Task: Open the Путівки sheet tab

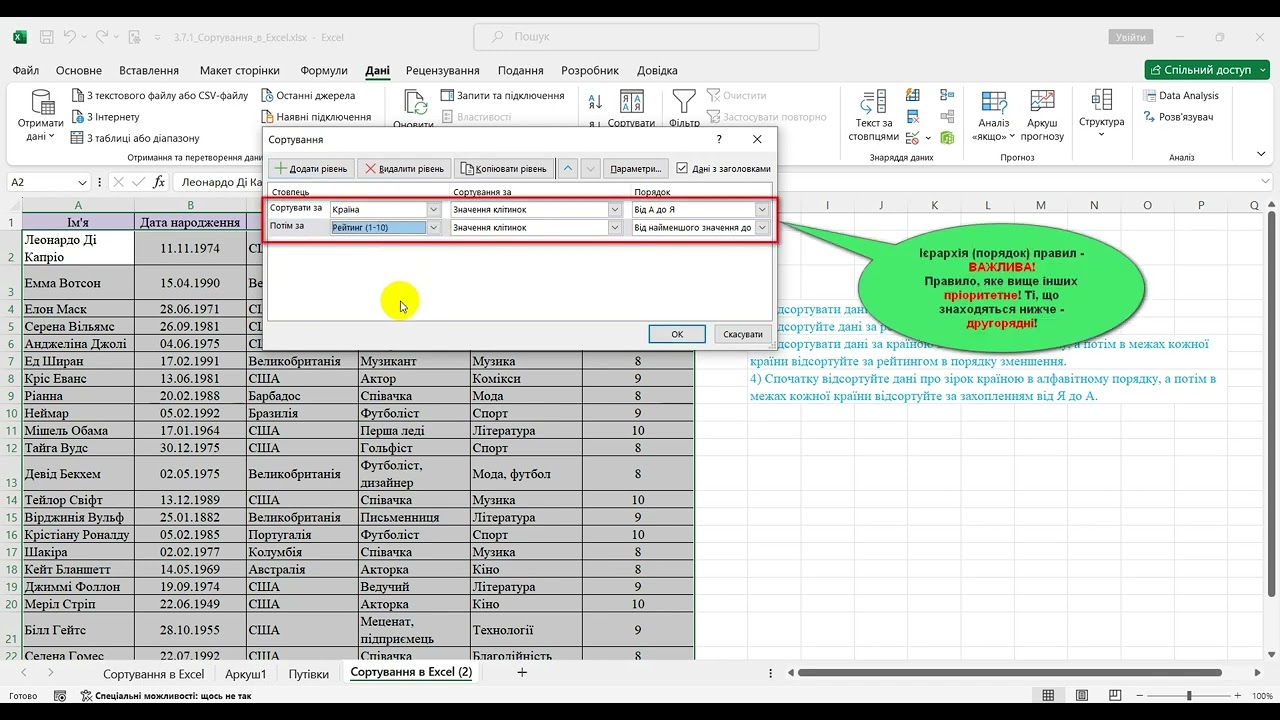Action: click(x=309, y=673)
